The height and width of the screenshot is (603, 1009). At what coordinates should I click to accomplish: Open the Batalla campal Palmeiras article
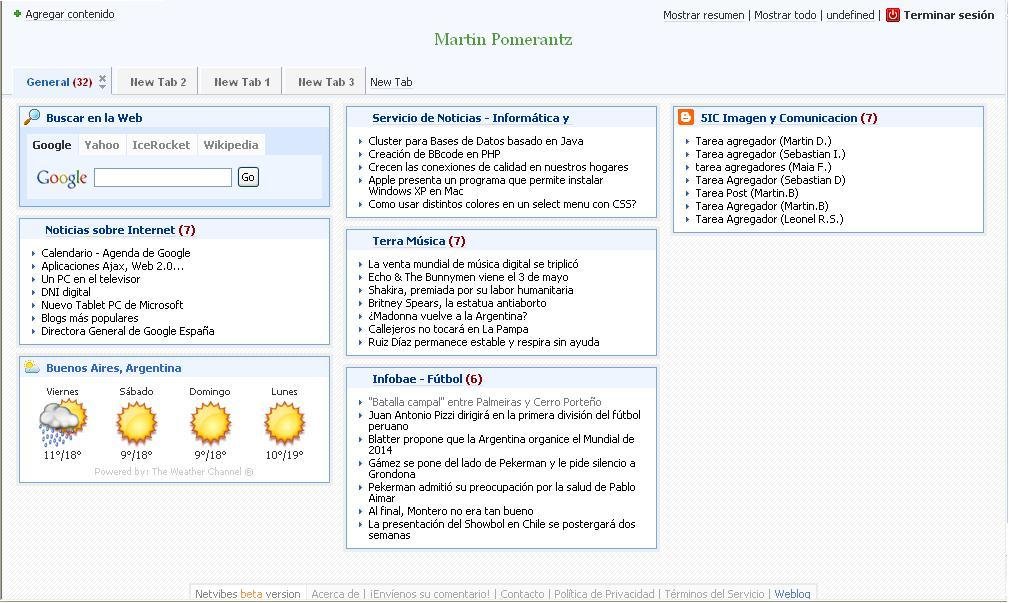point(485,402)
